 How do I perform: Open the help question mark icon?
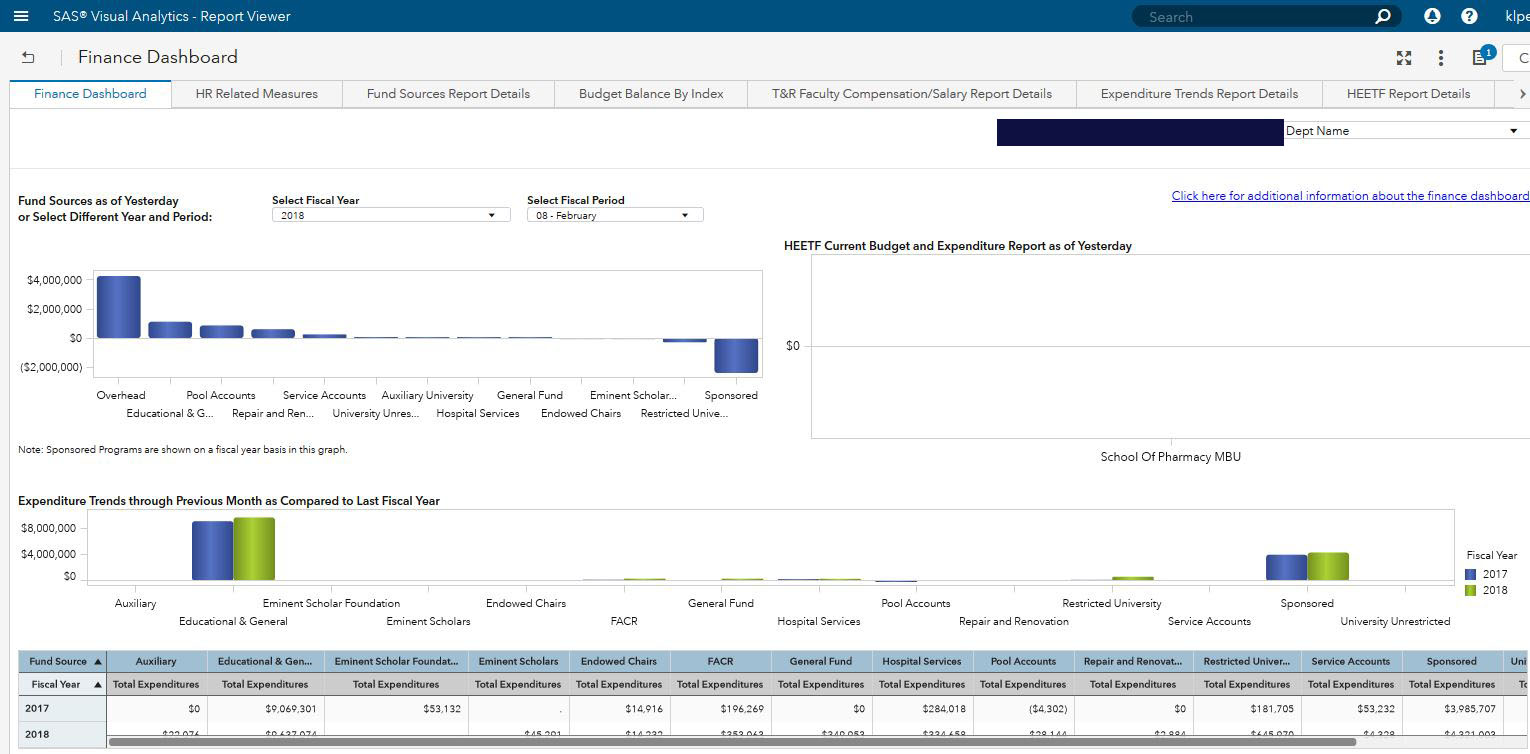click(x=1469, y=16)
